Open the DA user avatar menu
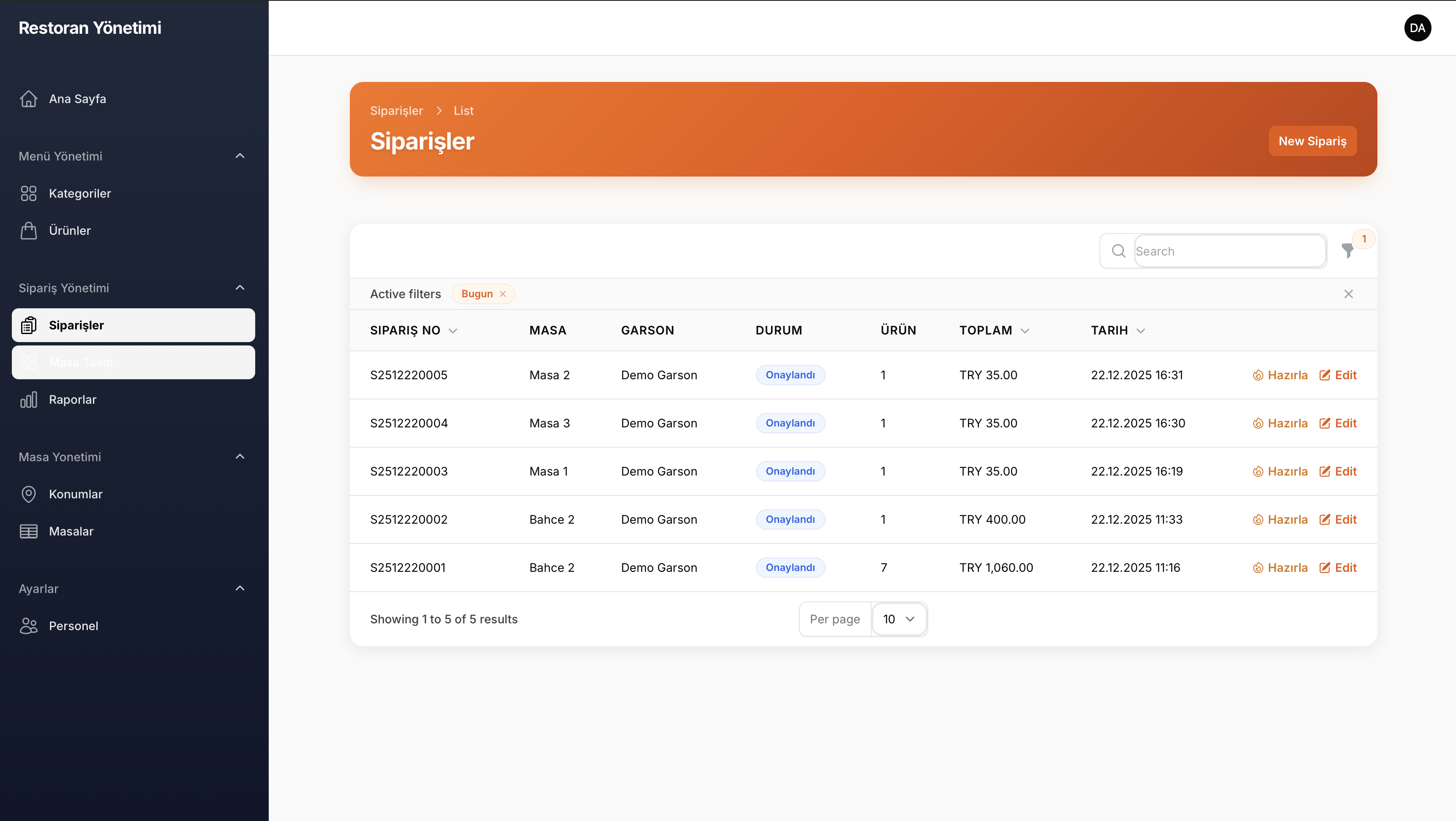Image resolution: width=1456 pixels, height=821 pixels. pyautogui.click(x=1417, y=28)
